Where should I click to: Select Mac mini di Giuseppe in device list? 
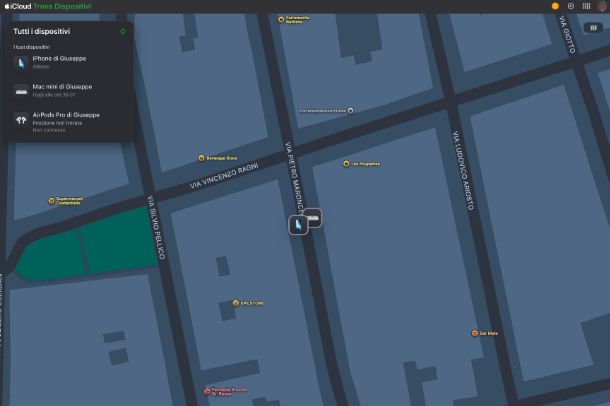(x=70, y=90)
